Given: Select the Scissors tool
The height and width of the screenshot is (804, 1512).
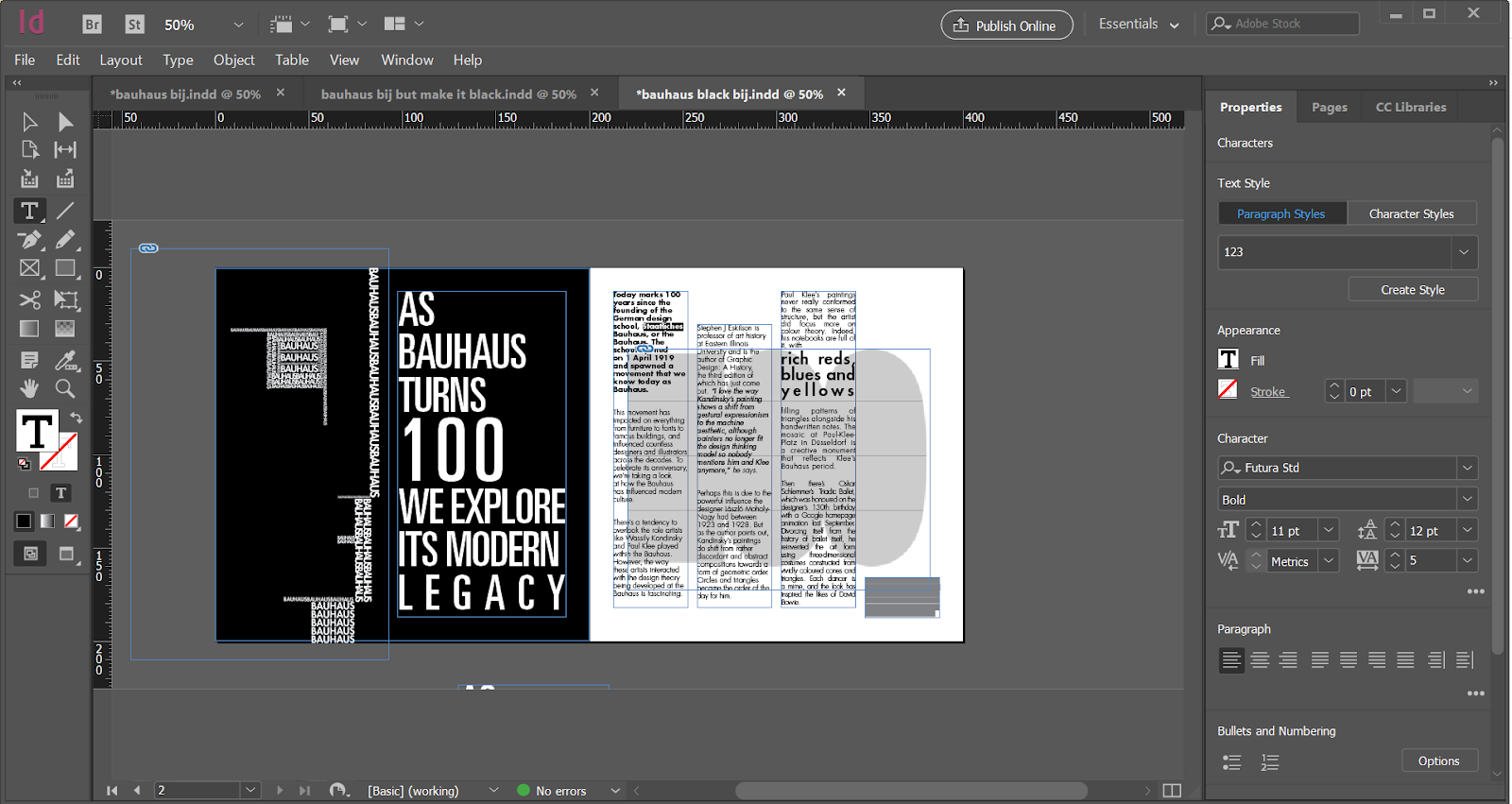Looking at the screenshot, I should point(30,299).
